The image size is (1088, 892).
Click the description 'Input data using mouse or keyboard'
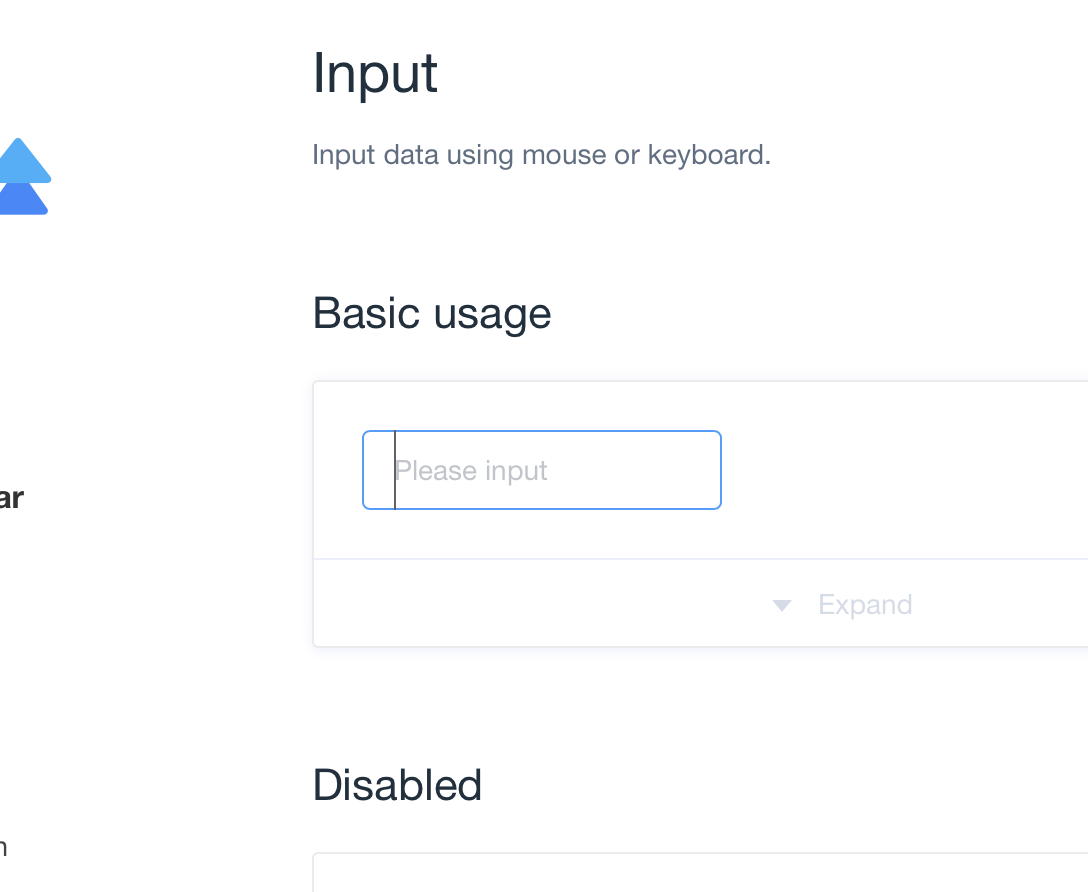point(541,155)
